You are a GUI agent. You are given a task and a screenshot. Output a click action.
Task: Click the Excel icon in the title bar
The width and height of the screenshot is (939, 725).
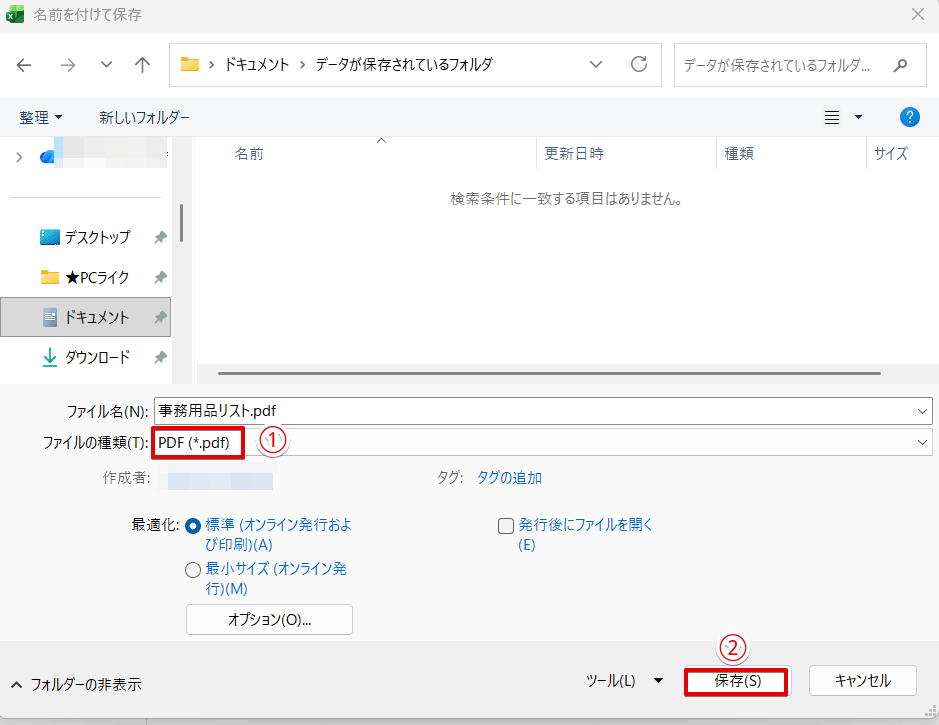[x=15, y=14]
